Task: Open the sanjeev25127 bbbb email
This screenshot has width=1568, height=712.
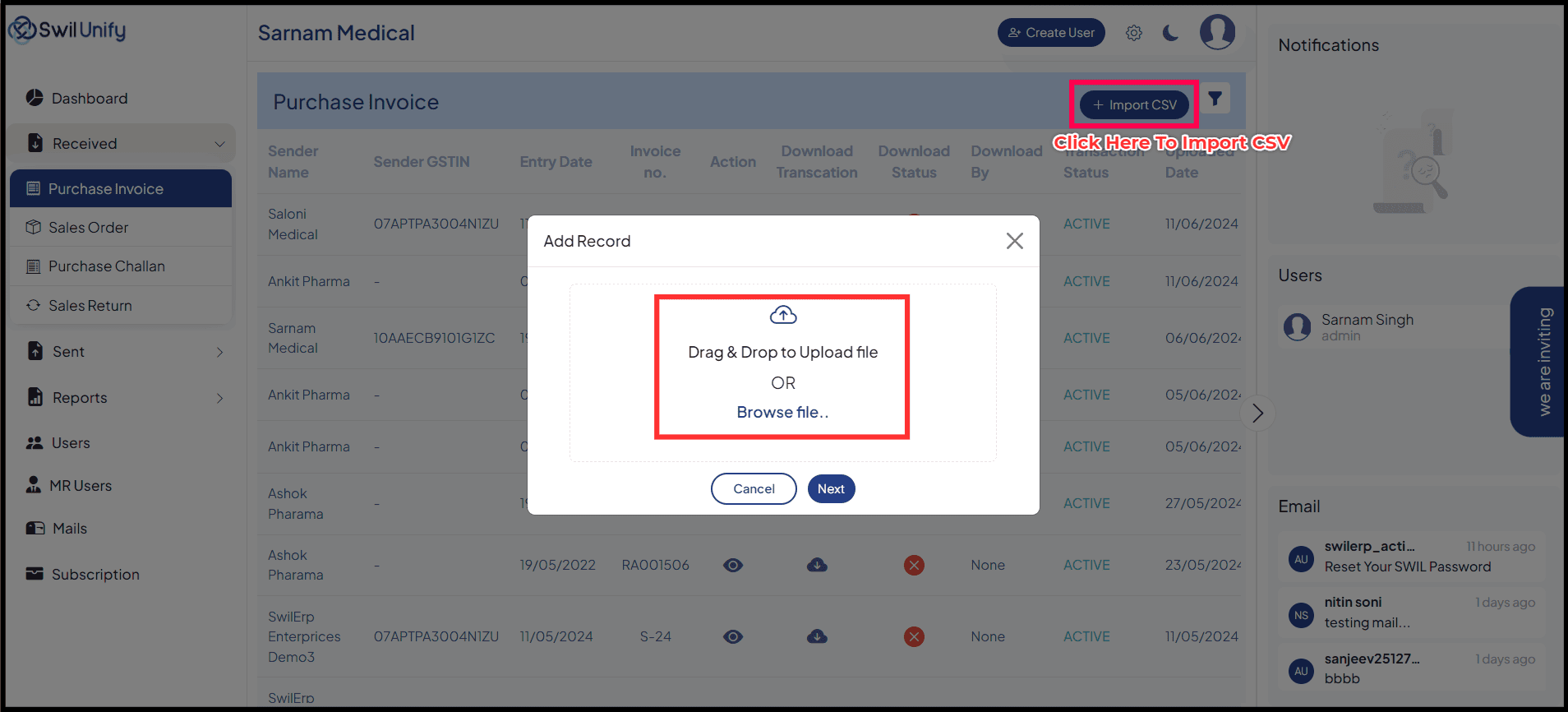Action: tap(1412, 669)
